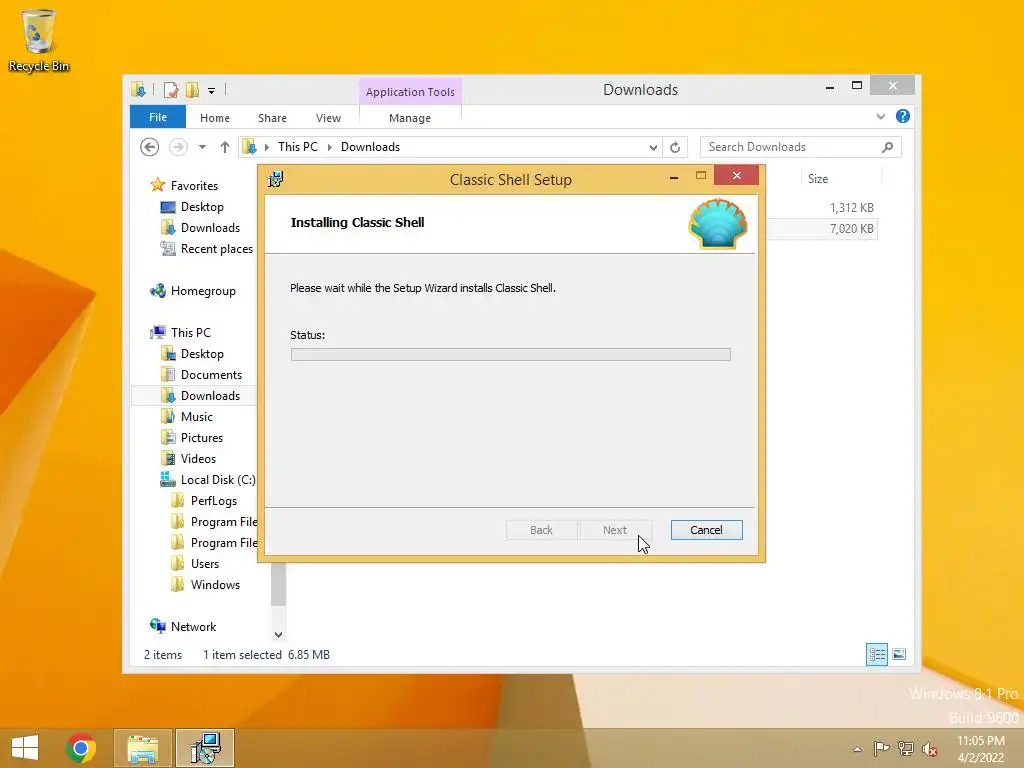Go up one folder level

coord(225,147)
